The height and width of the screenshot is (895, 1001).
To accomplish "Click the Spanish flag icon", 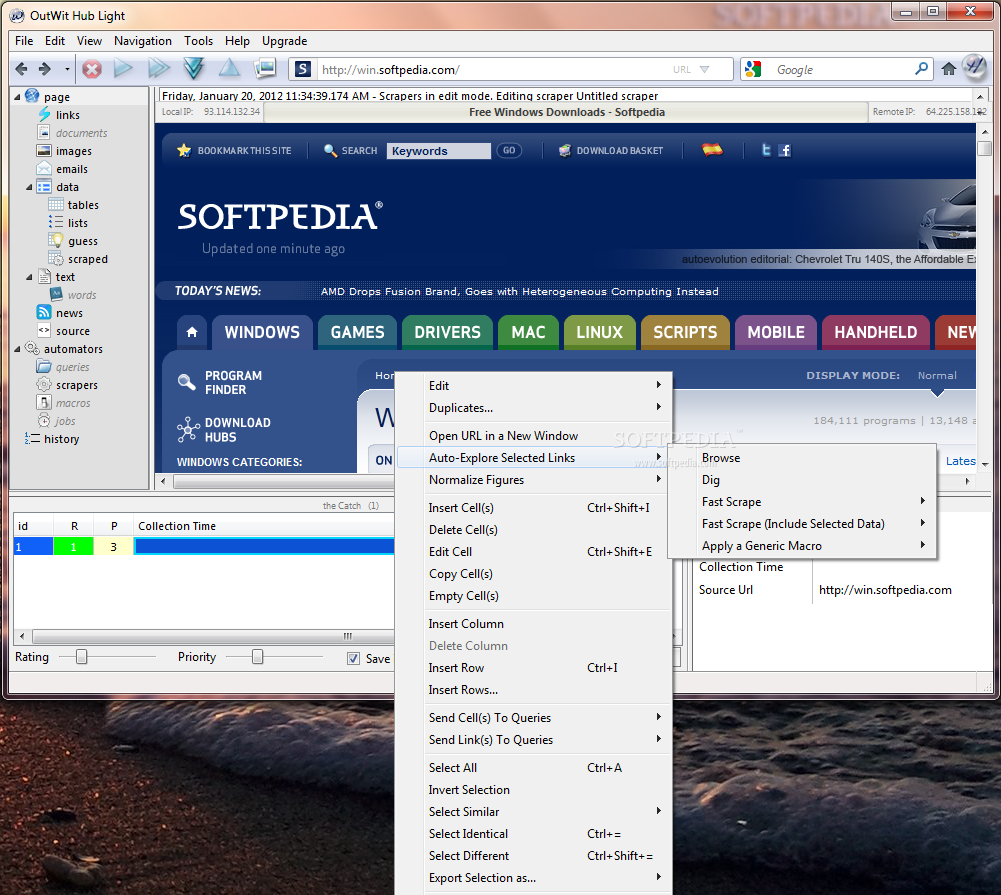I will click(712, 150).
